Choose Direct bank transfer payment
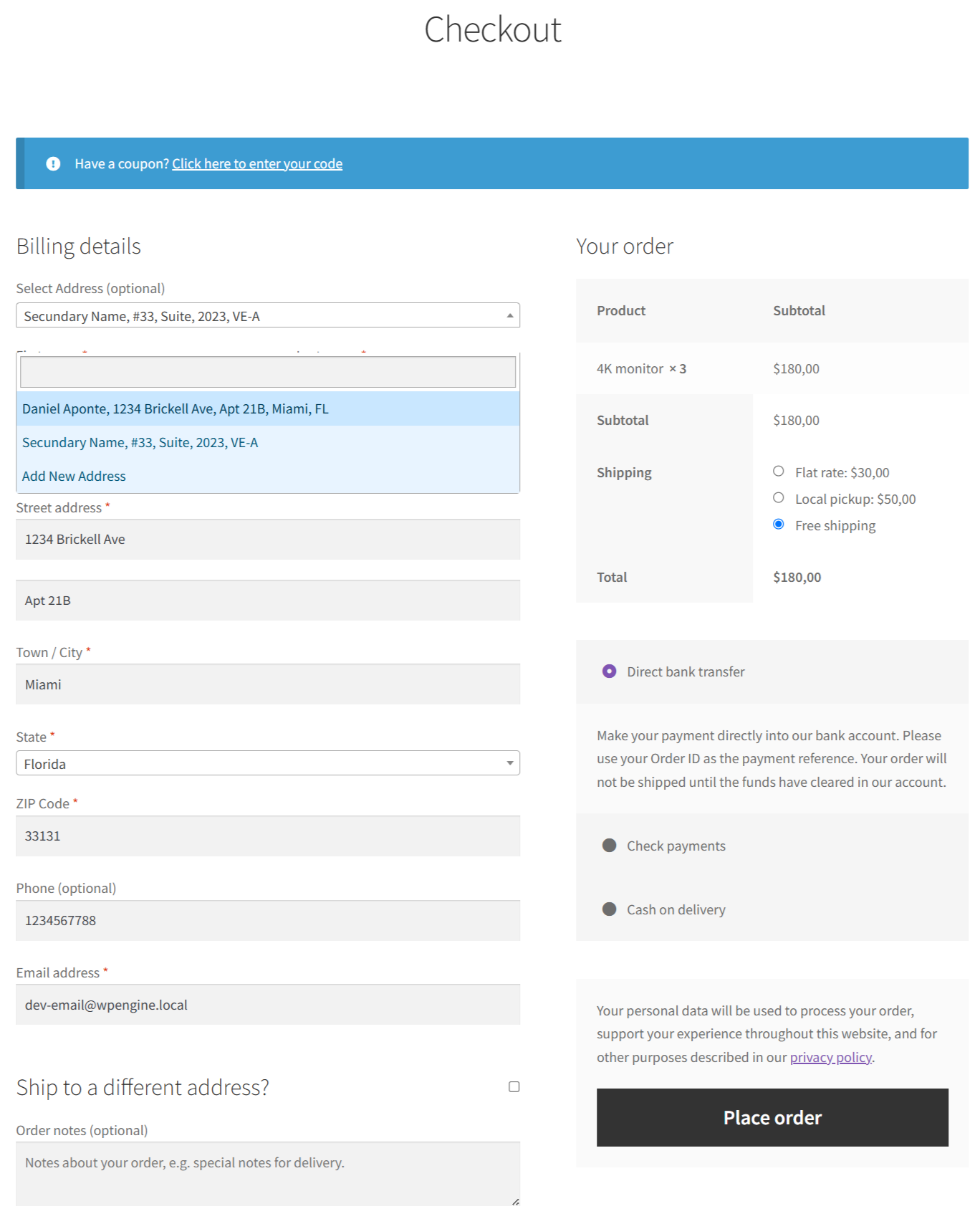Viewport: 980px width, 1229px height. [x=610, y=671]
